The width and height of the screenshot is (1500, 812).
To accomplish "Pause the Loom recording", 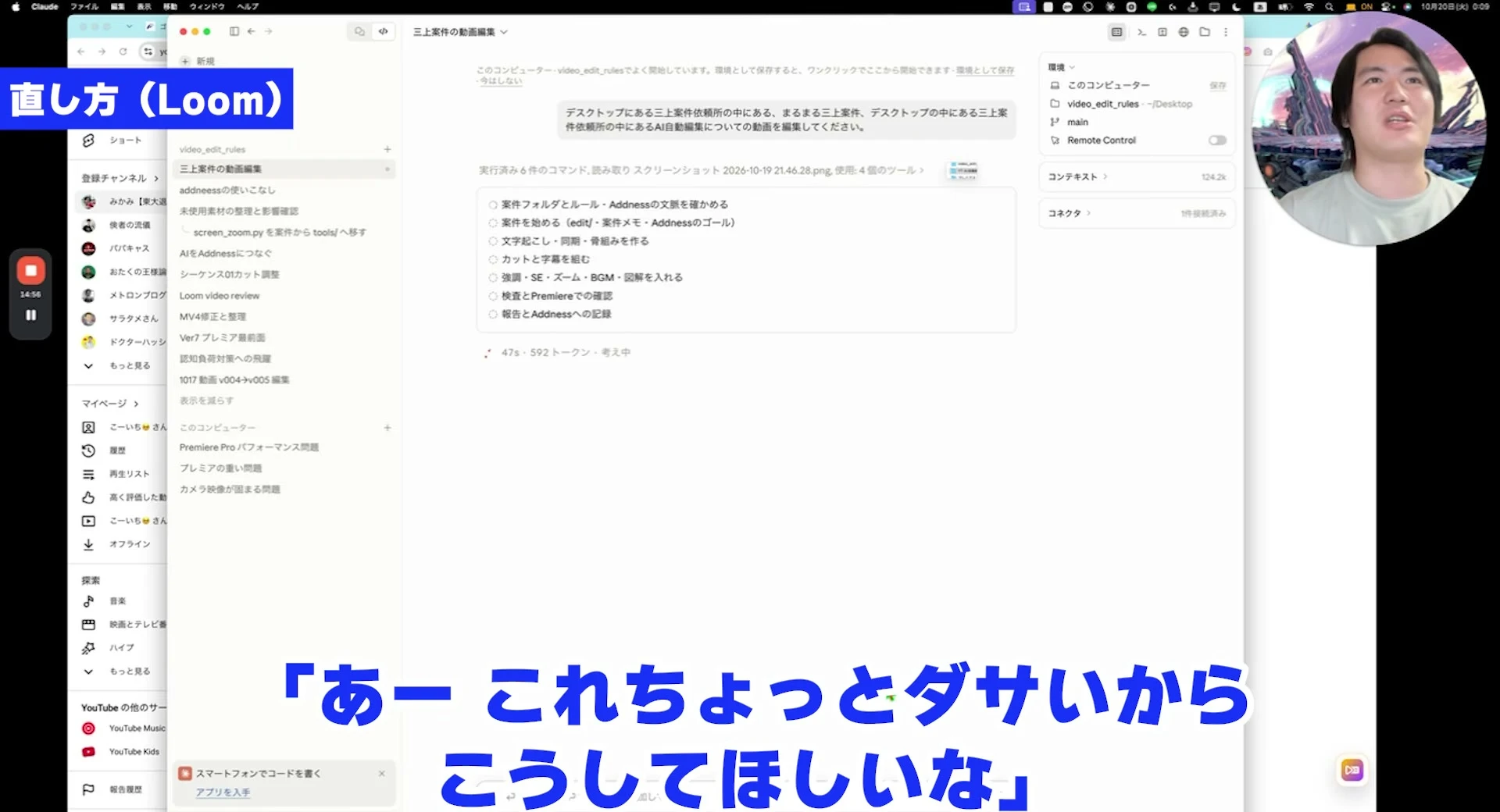I will coord(30,315).
